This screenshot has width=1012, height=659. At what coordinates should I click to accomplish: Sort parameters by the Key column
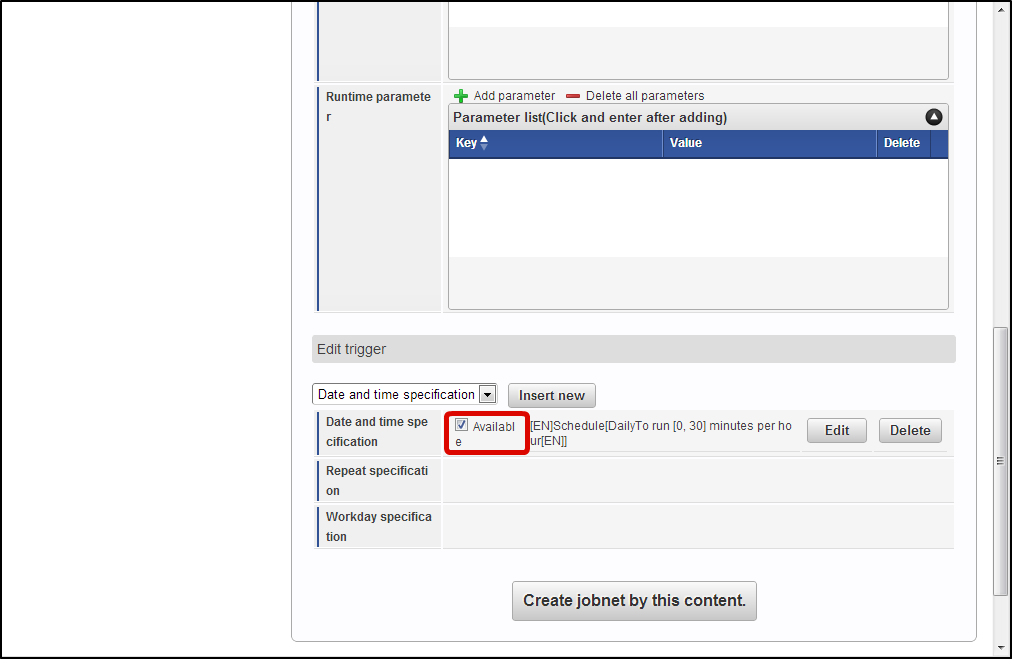[472, 143]
